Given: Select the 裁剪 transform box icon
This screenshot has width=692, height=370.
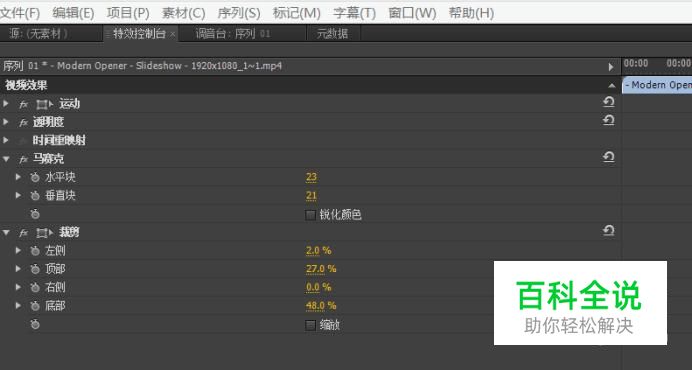Looking at the screenshot, I should 44,233.
